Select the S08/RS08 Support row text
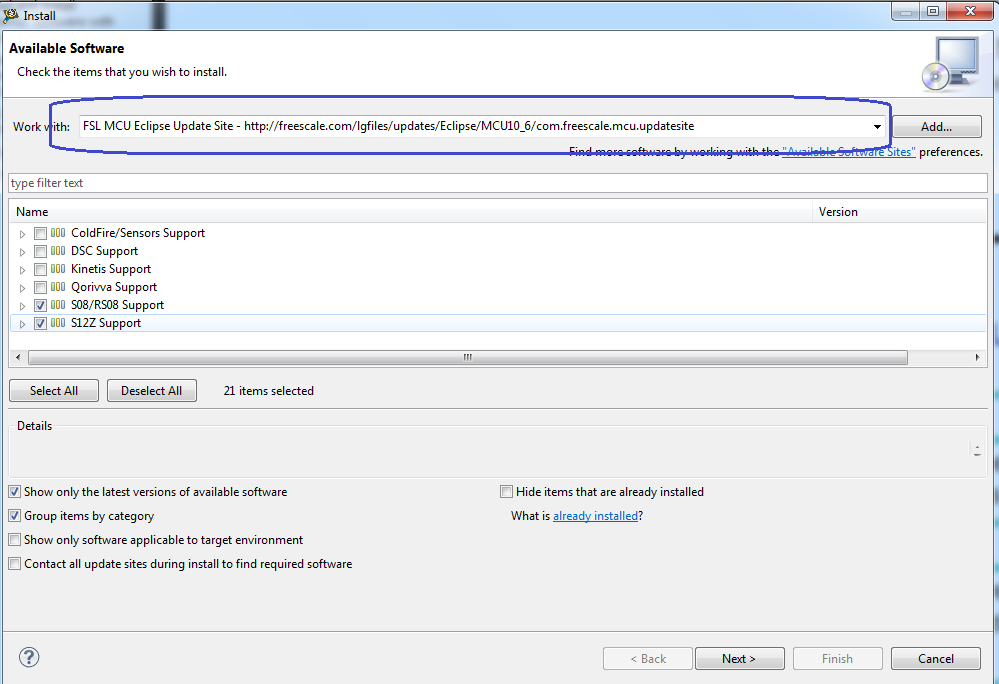The height and width of the screenshot is (684, 999). (x=117, y=305)
